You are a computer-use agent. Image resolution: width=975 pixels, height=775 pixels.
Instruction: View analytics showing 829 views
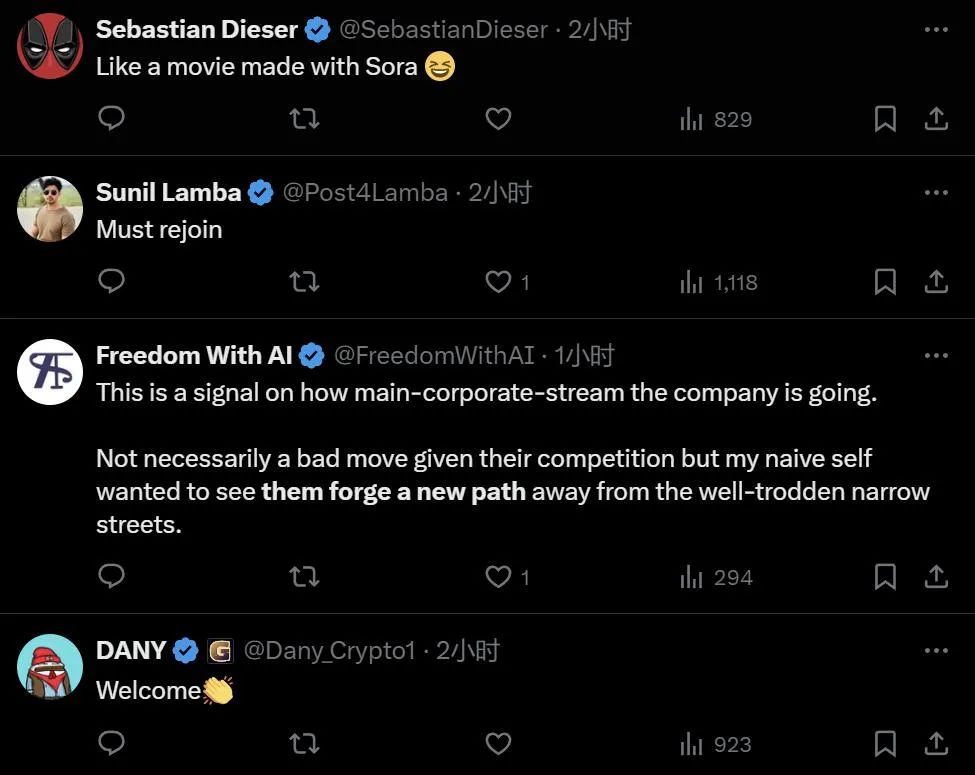(x=716, y=119)
